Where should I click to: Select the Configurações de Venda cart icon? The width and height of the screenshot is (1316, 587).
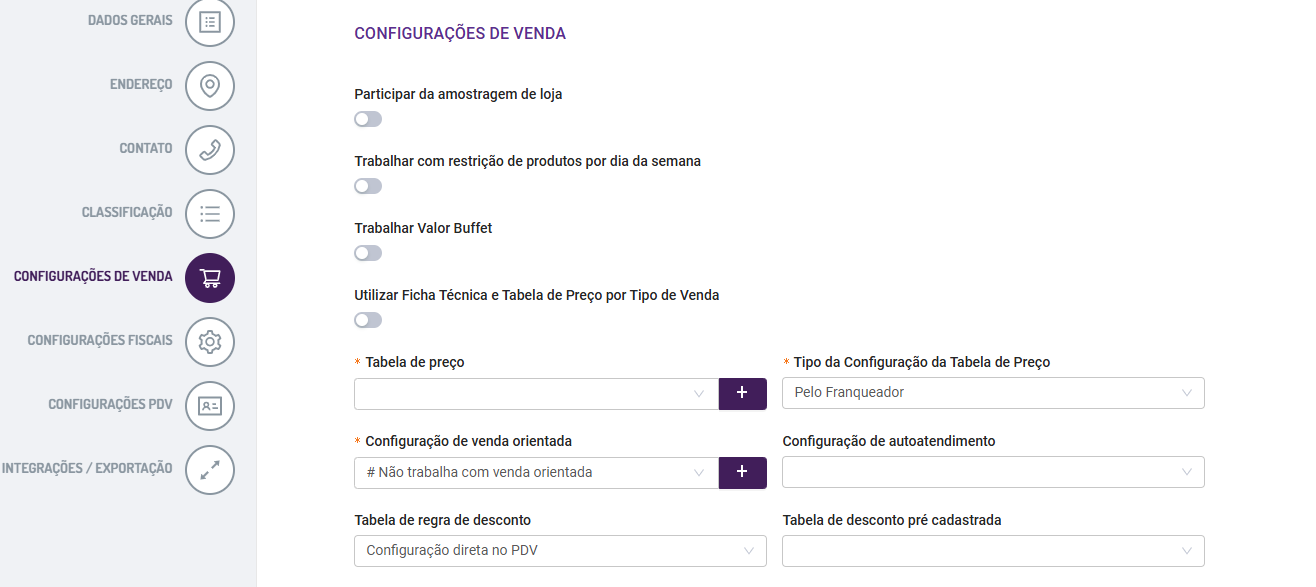click(210, 278)
